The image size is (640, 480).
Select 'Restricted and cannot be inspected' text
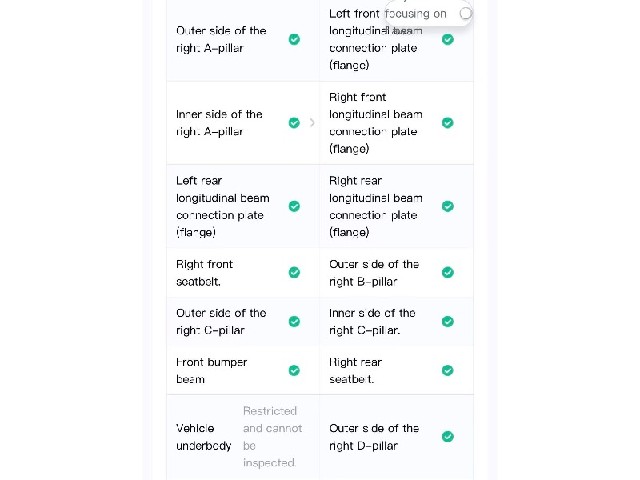[x=273, y=437]
